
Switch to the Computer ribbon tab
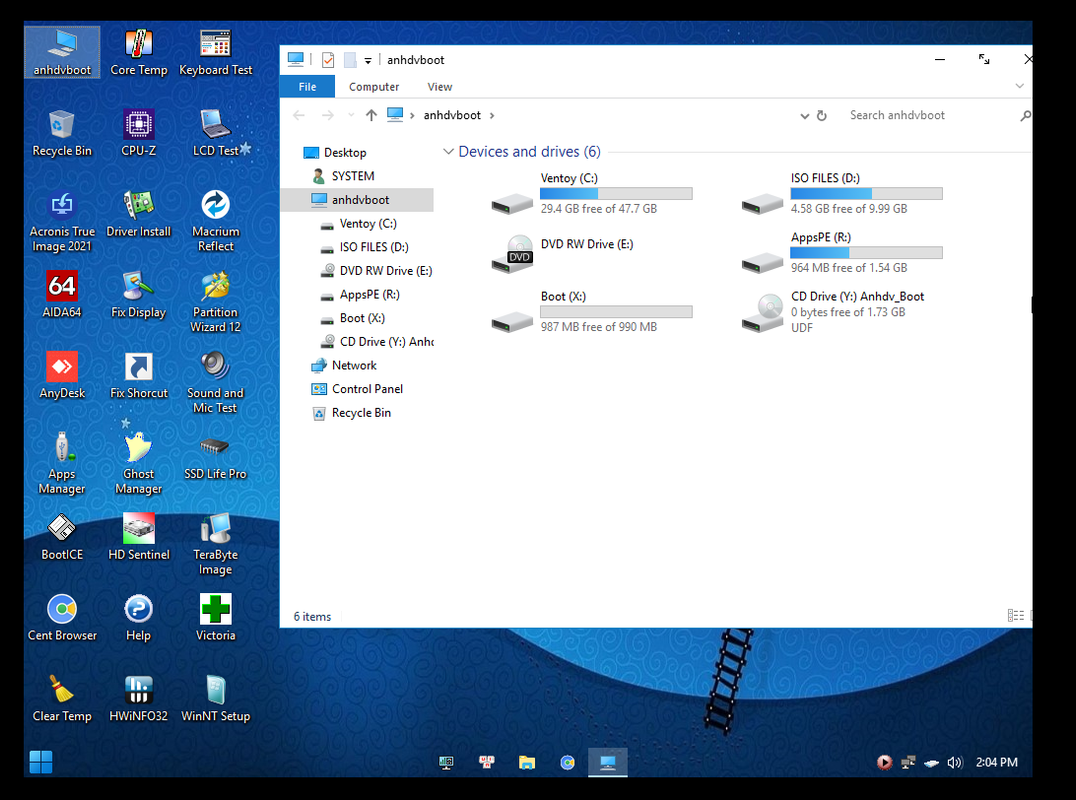pyautogui.click(x=374, y=86)
